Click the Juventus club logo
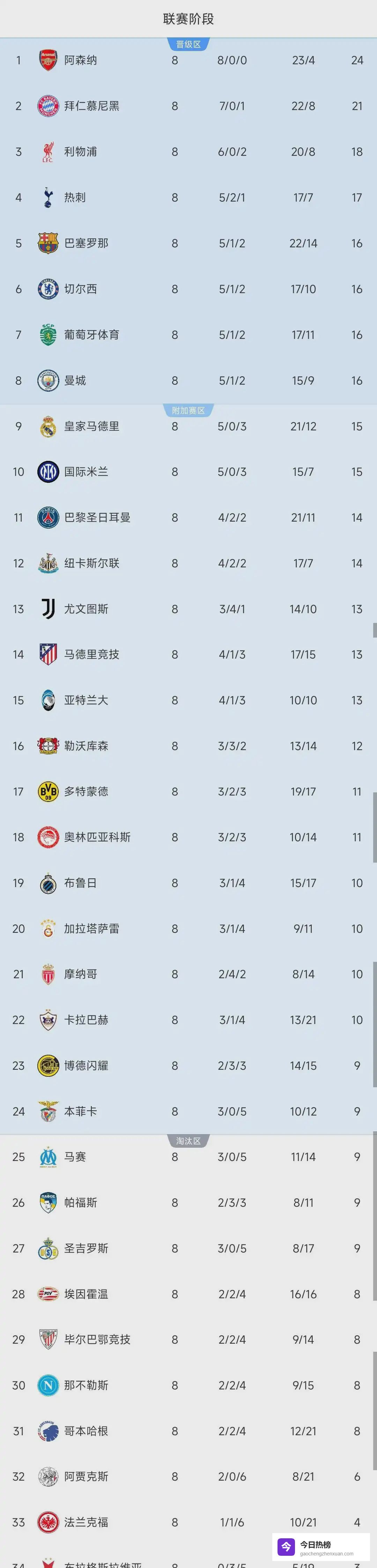377x1568 pixels. (48, 609)
